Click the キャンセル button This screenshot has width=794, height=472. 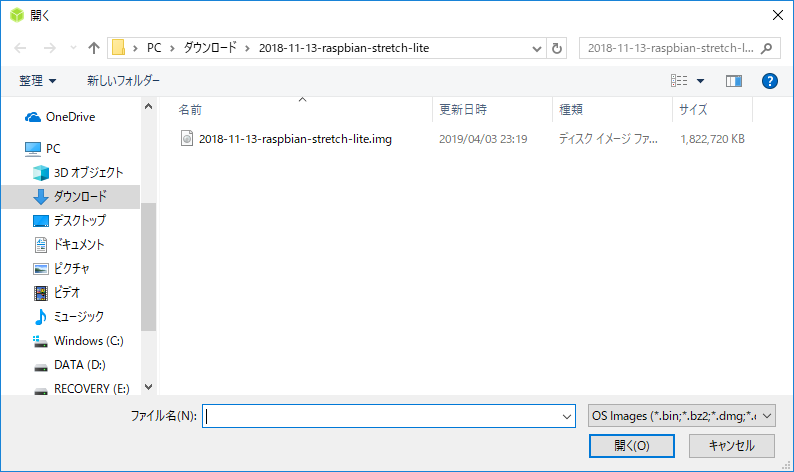click(732, 446)
